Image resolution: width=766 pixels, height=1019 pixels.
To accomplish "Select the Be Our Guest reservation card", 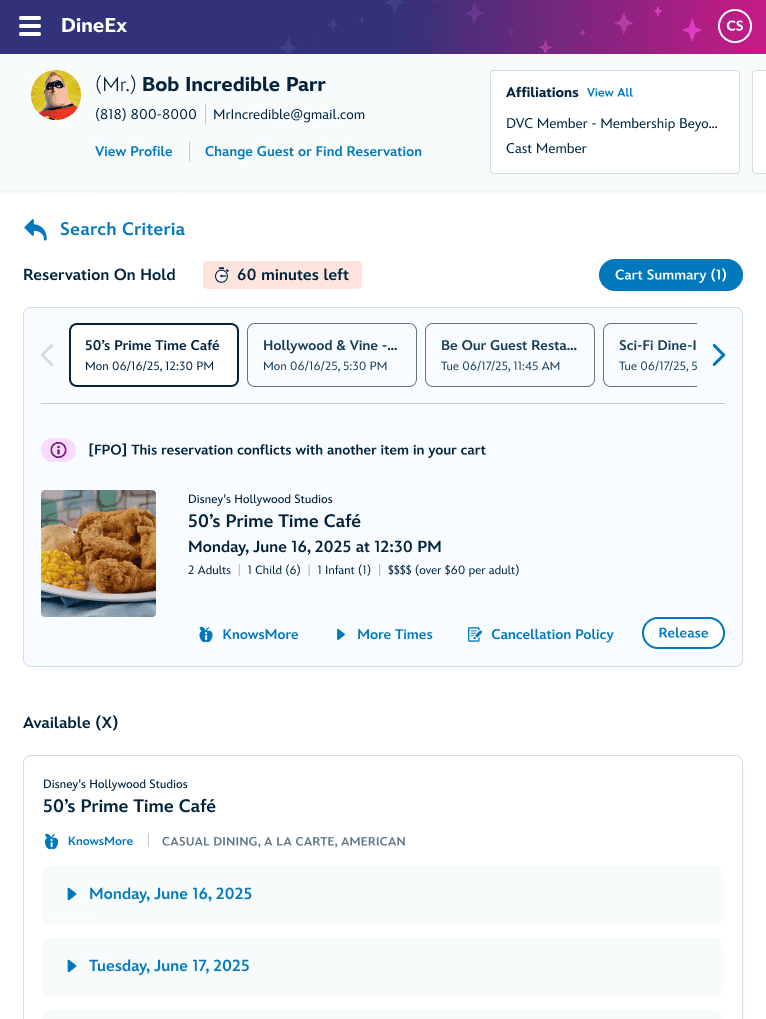I will [509, 355].
